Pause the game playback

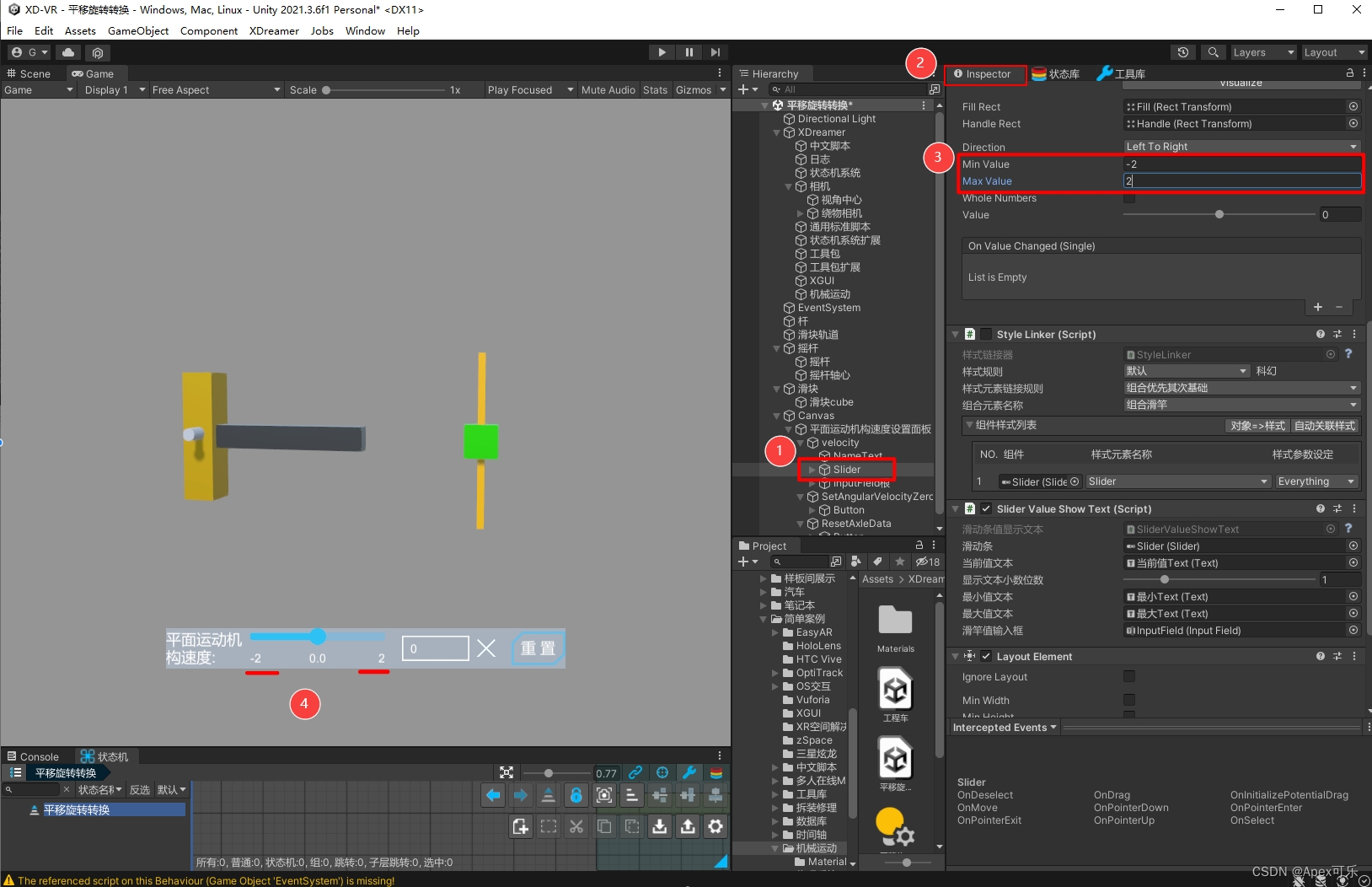[689, 51]
